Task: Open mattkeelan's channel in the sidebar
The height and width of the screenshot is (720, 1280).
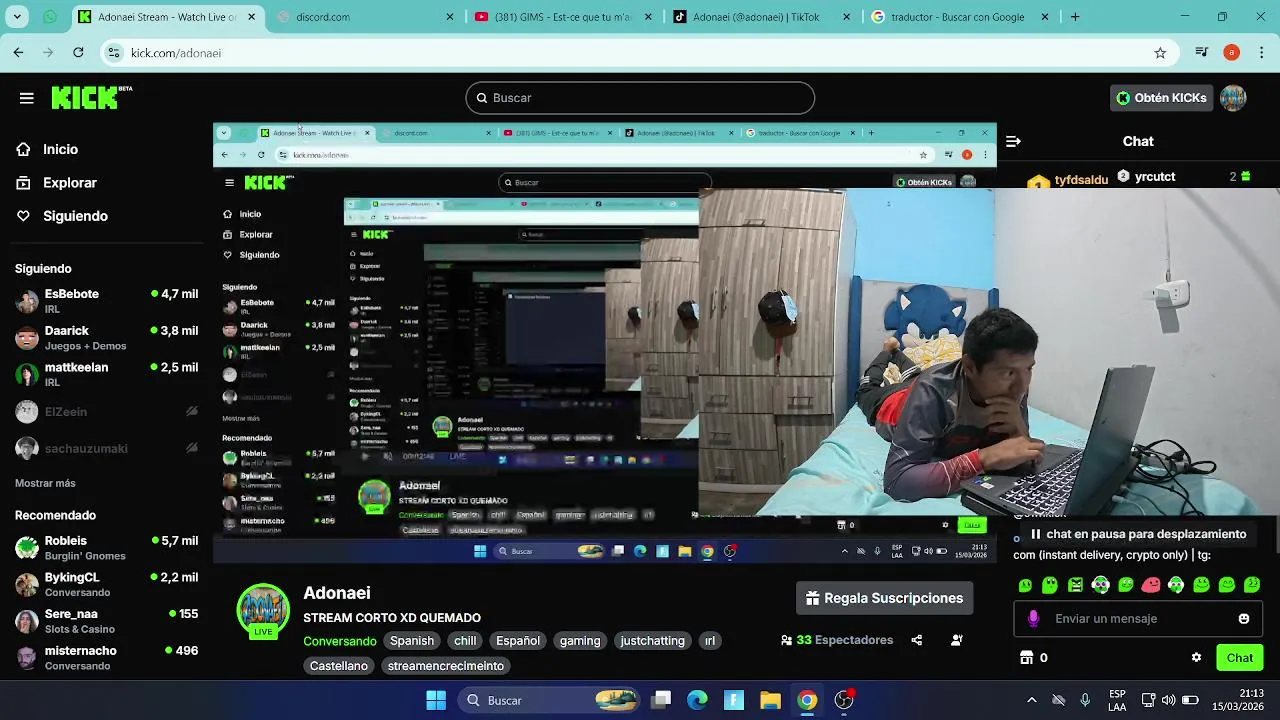Action: pyautogui.click(x=106, y=374)
